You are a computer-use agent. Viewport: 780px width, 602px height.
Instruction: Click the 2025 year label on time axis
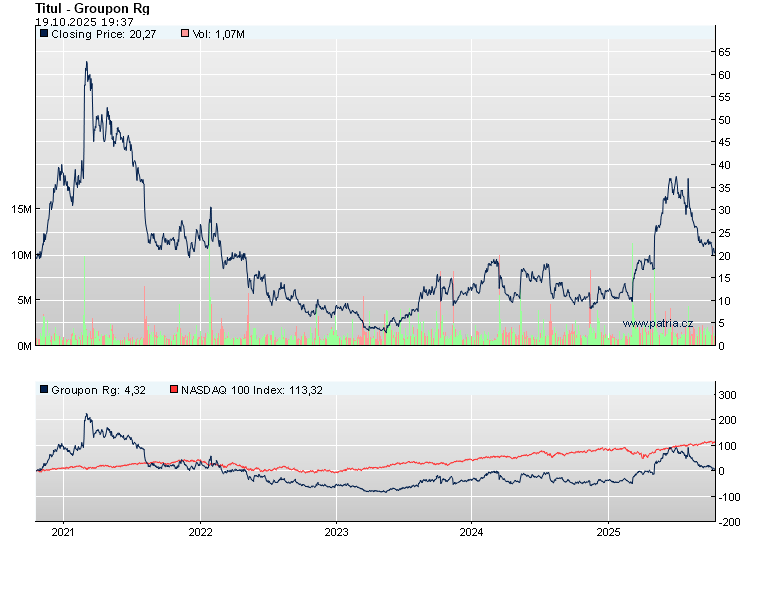(608, 531)
